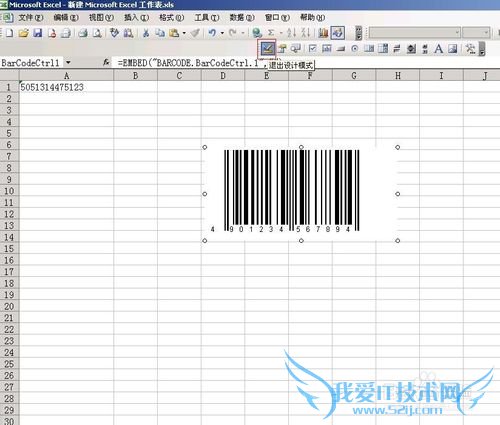This screenshot has height=425, width=500.
Task: Open the 格式 (Format) menu
Action: [x=171, y=17]
